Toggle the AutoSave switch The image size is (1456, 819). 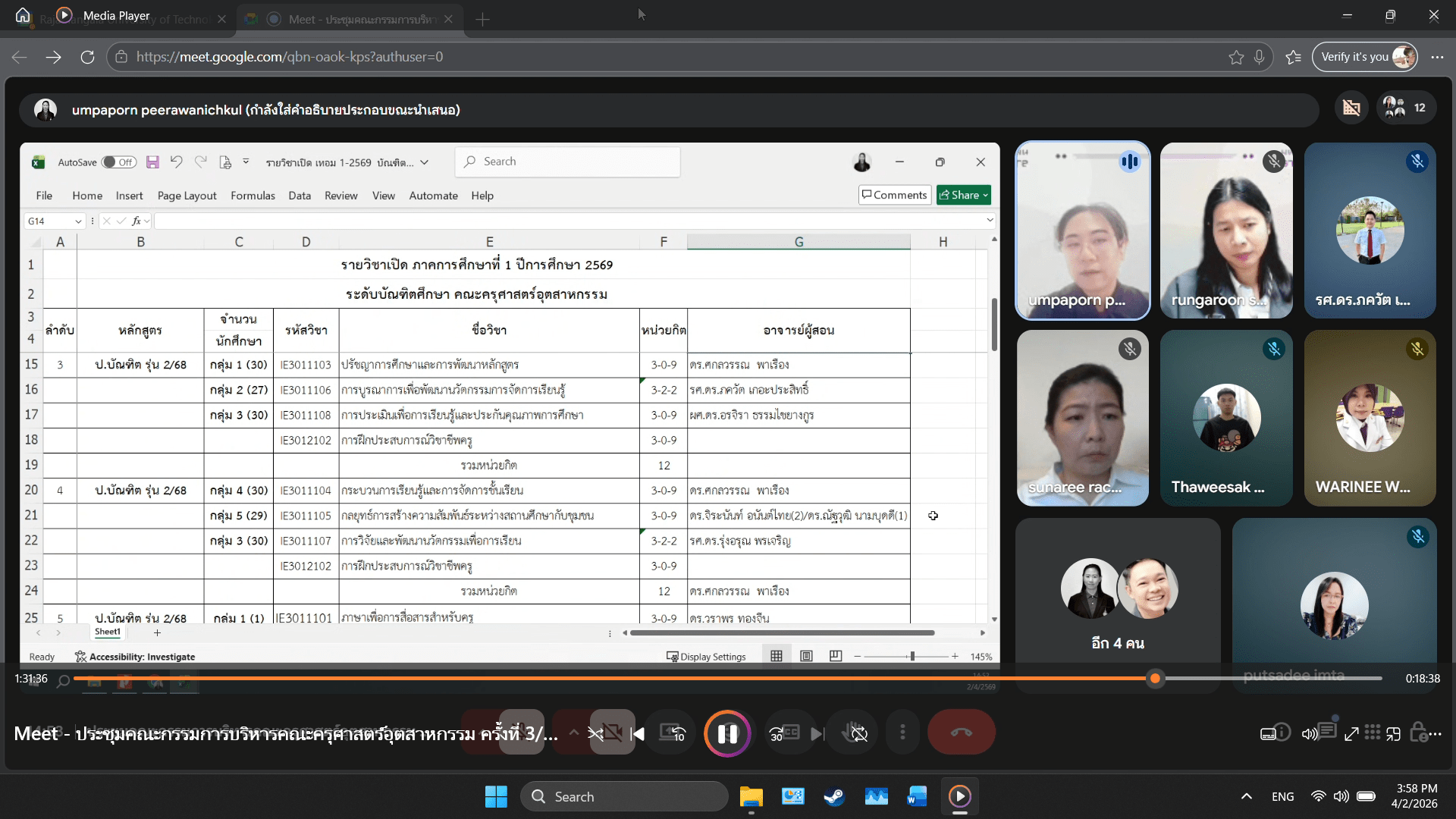click(x=119, y=162)
